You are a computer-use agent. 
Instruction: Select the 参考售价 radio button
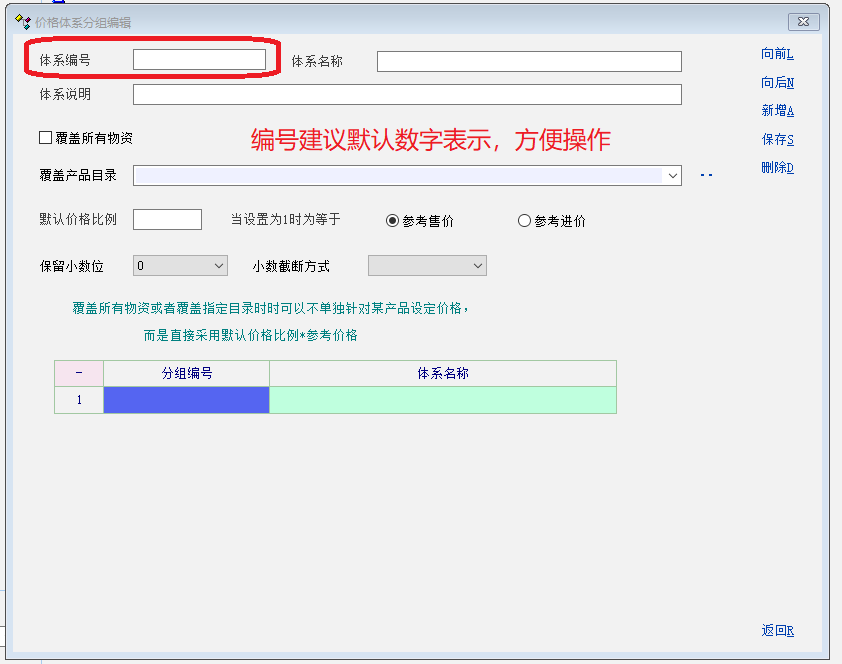[x=393, y=221]
